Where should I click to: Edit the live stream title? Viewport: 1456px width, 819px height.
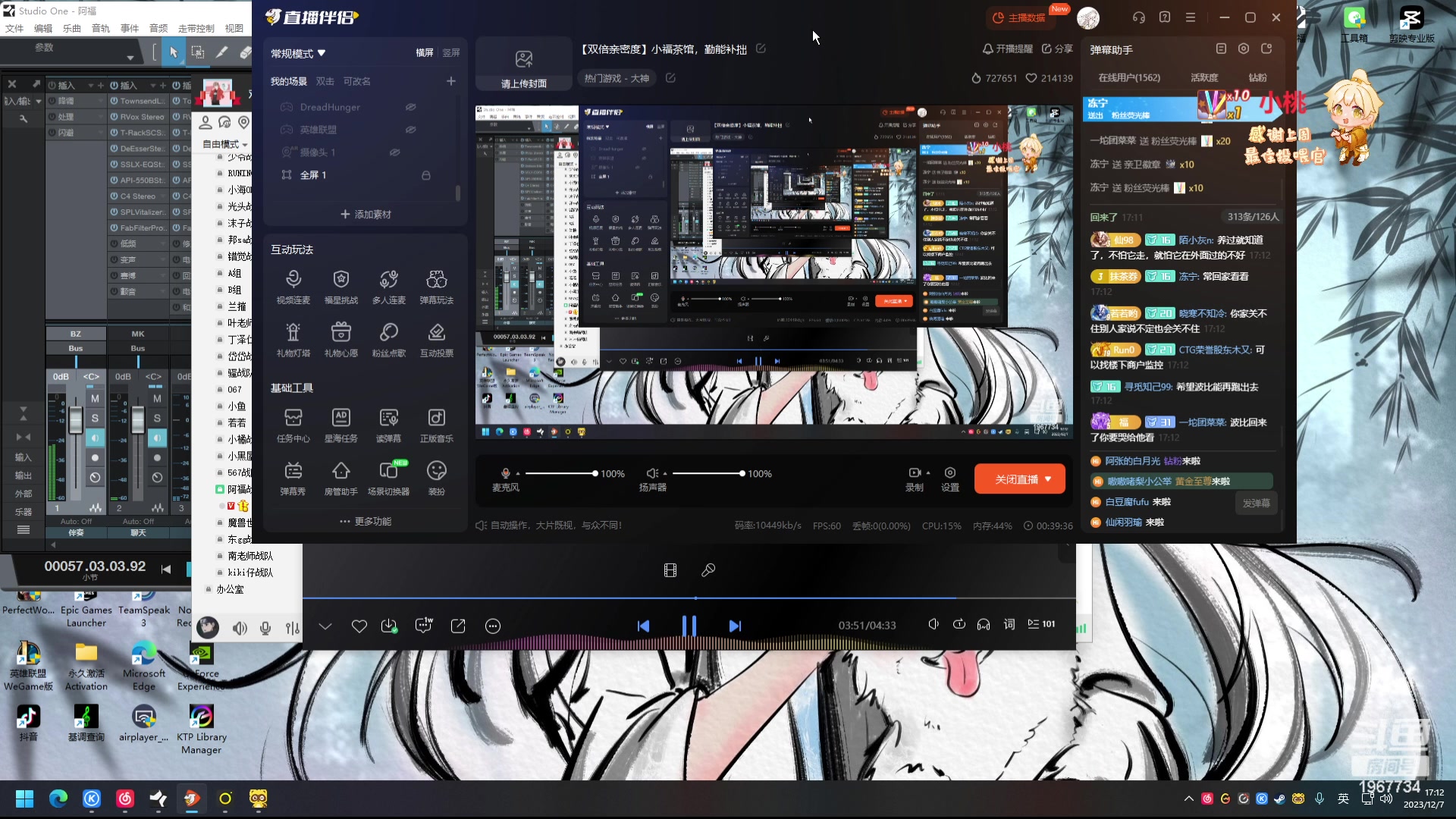click(761, 49)
